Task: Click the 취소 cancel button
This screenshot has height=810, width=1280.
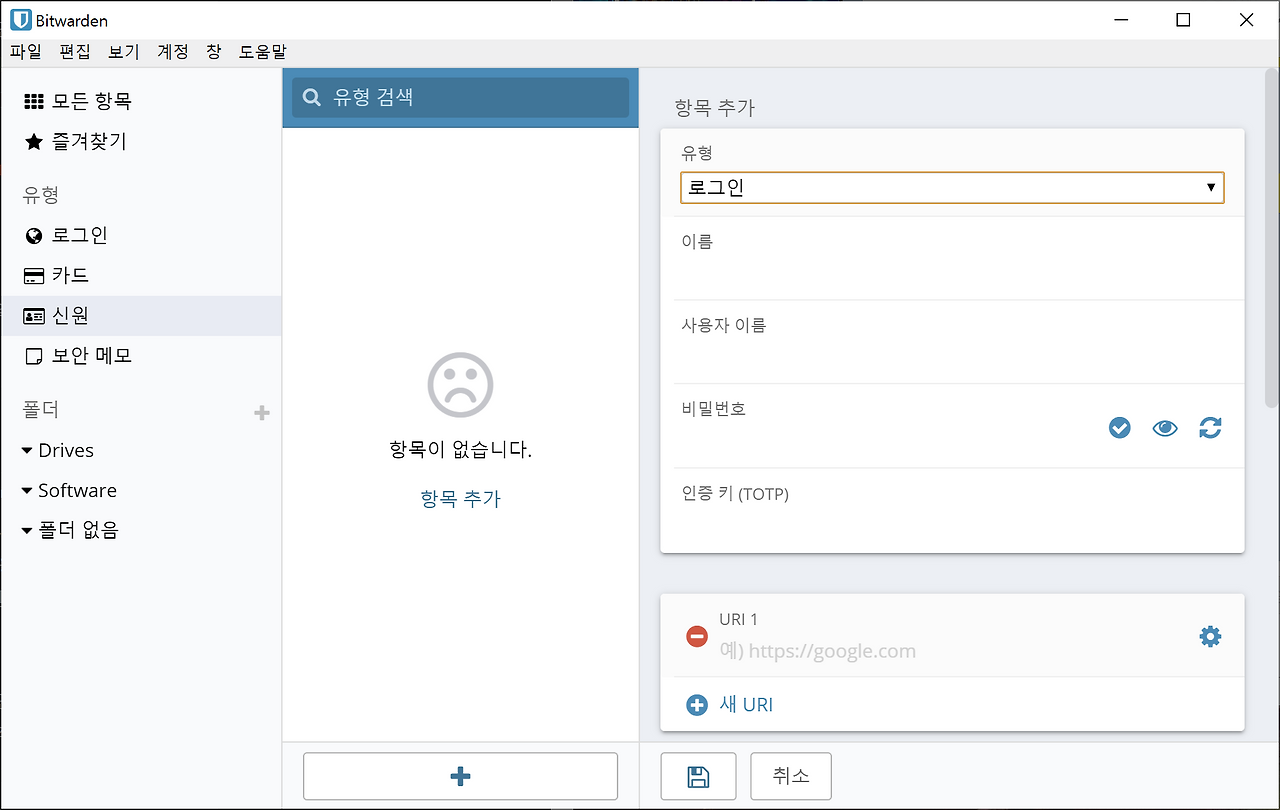Action: (x=791, y=776)
